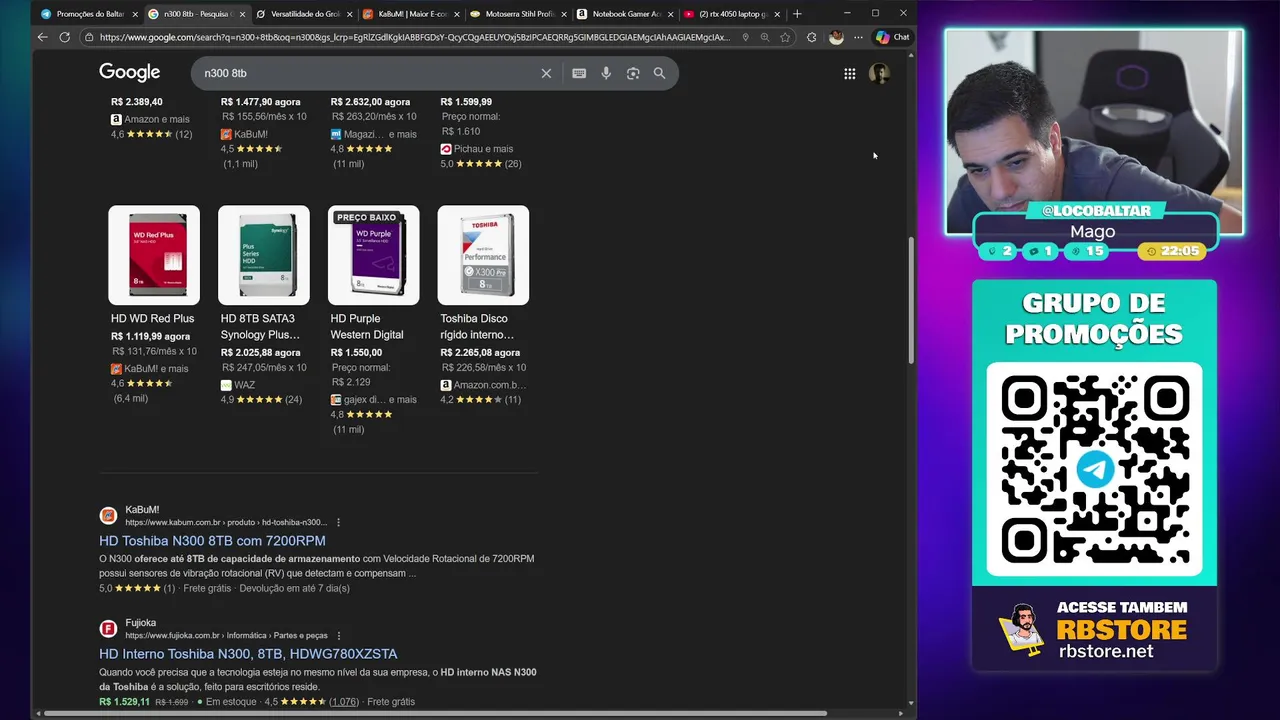
Task: Click the site info lock icon in address bar
Action: tap(89, 37)
